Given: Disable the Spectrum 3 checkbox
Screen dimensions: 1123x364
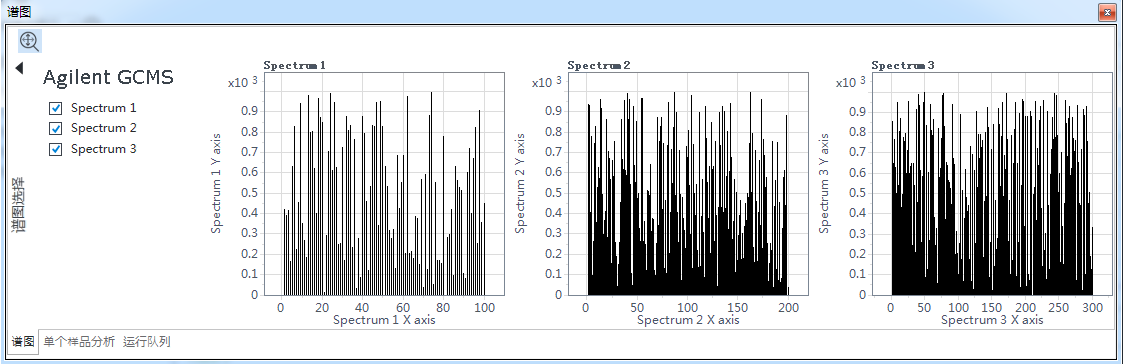Looking at the screenshot, I should pyautogui.click(x=55, y=149).
